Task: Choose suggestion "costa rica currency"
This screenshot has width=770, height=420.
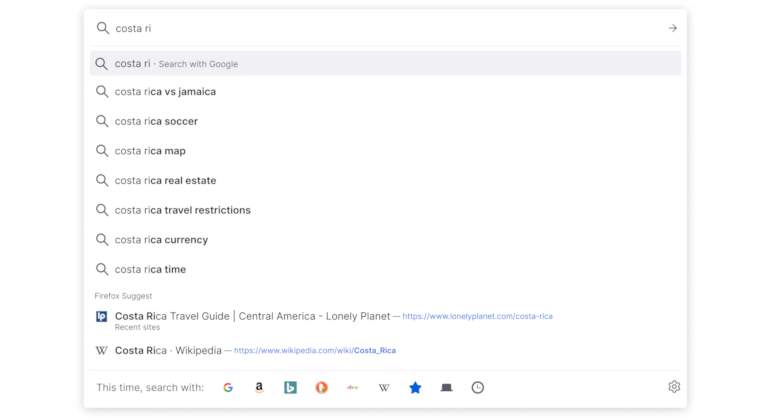Action: pyautogui.click(x=385, y=240)
